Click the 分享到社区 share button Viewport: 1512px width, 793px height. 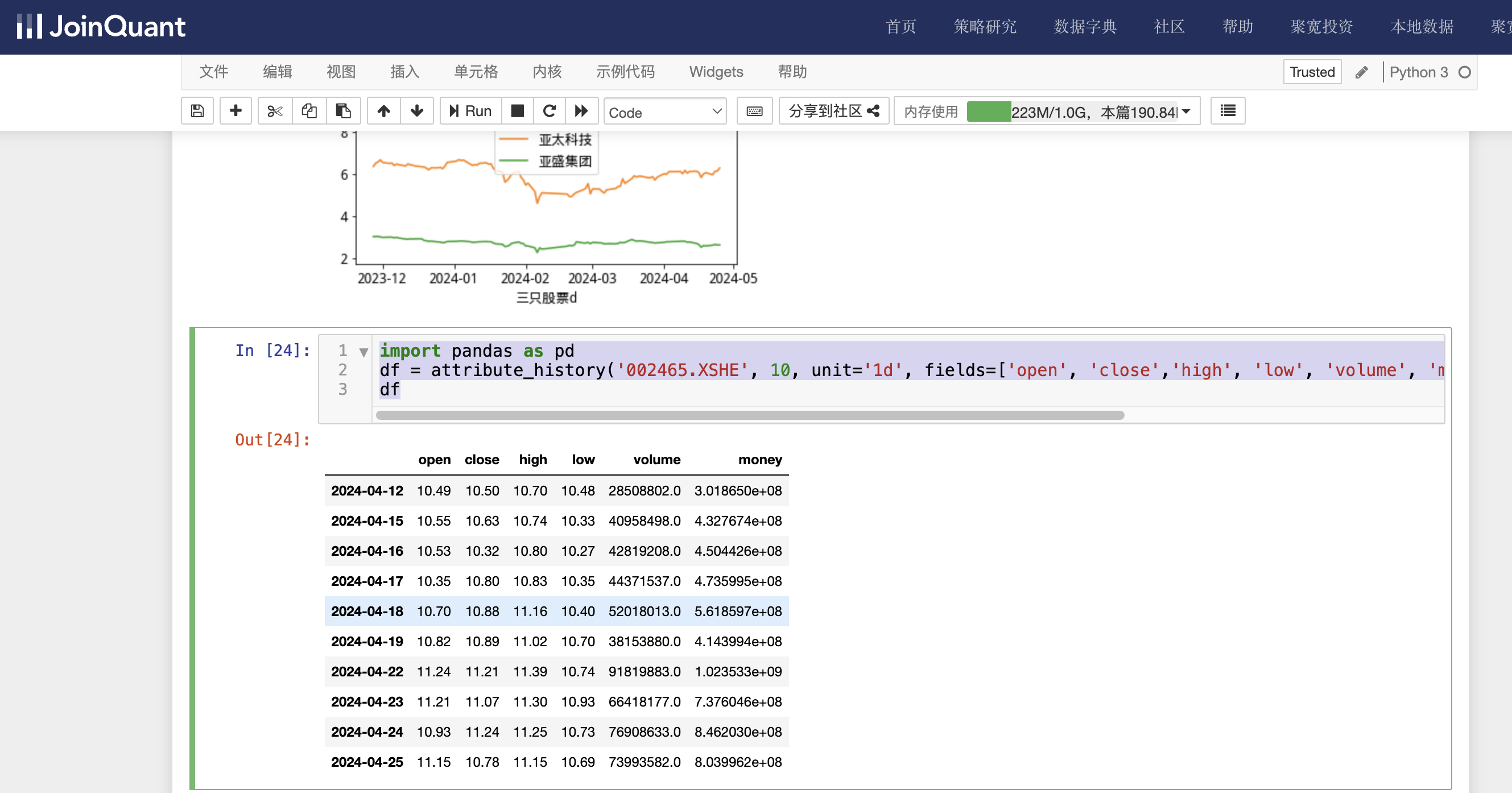click(833, 110)
